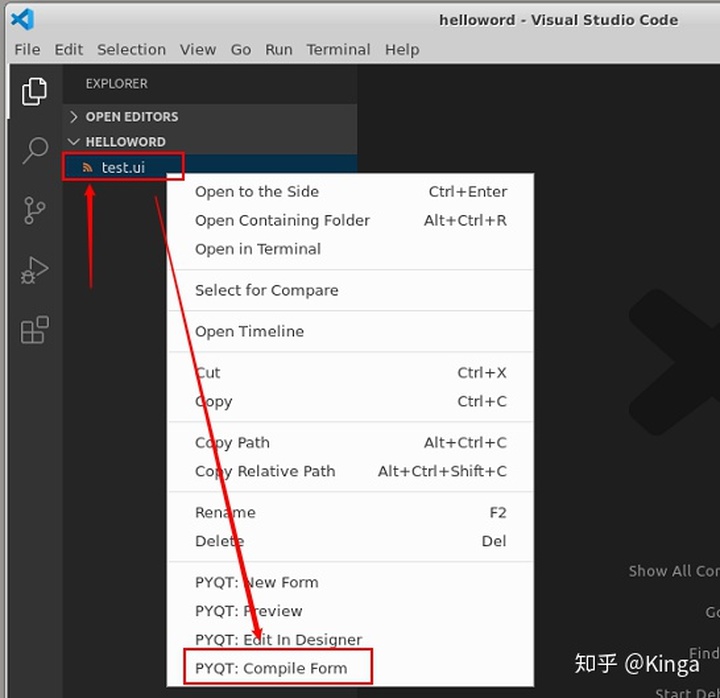Screen dimensions: 720x698
Task: Choose PYQT: Compile Form
Action: point(350,668)
